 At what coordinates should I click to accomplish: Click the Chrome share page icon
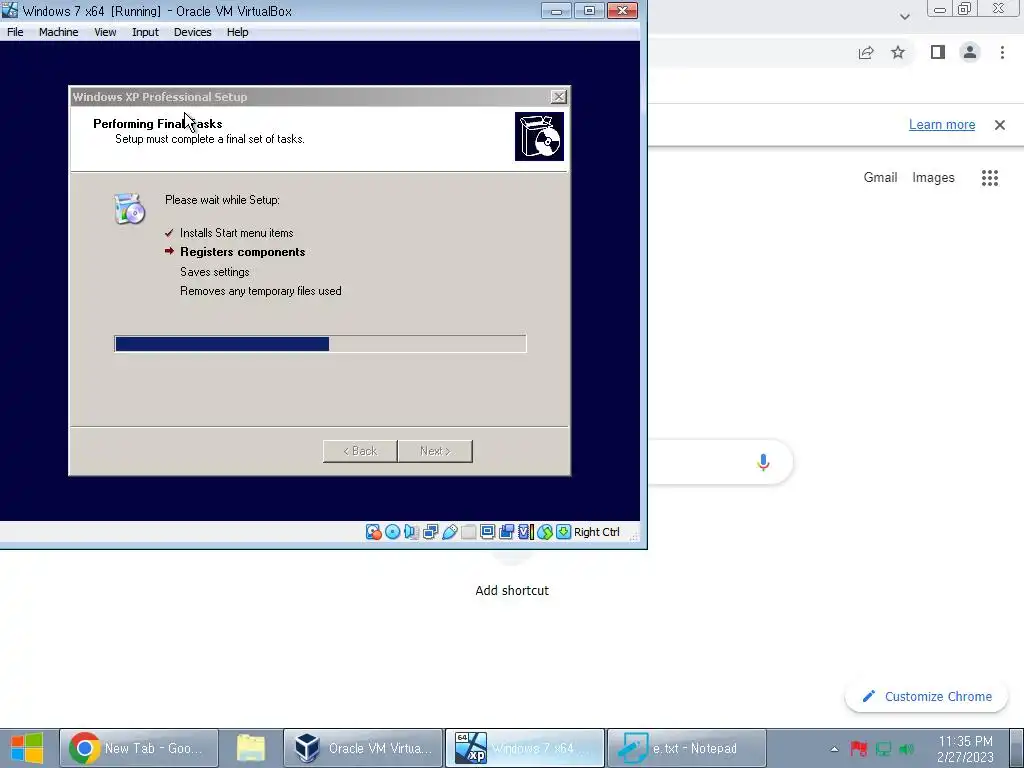(866, 53)
